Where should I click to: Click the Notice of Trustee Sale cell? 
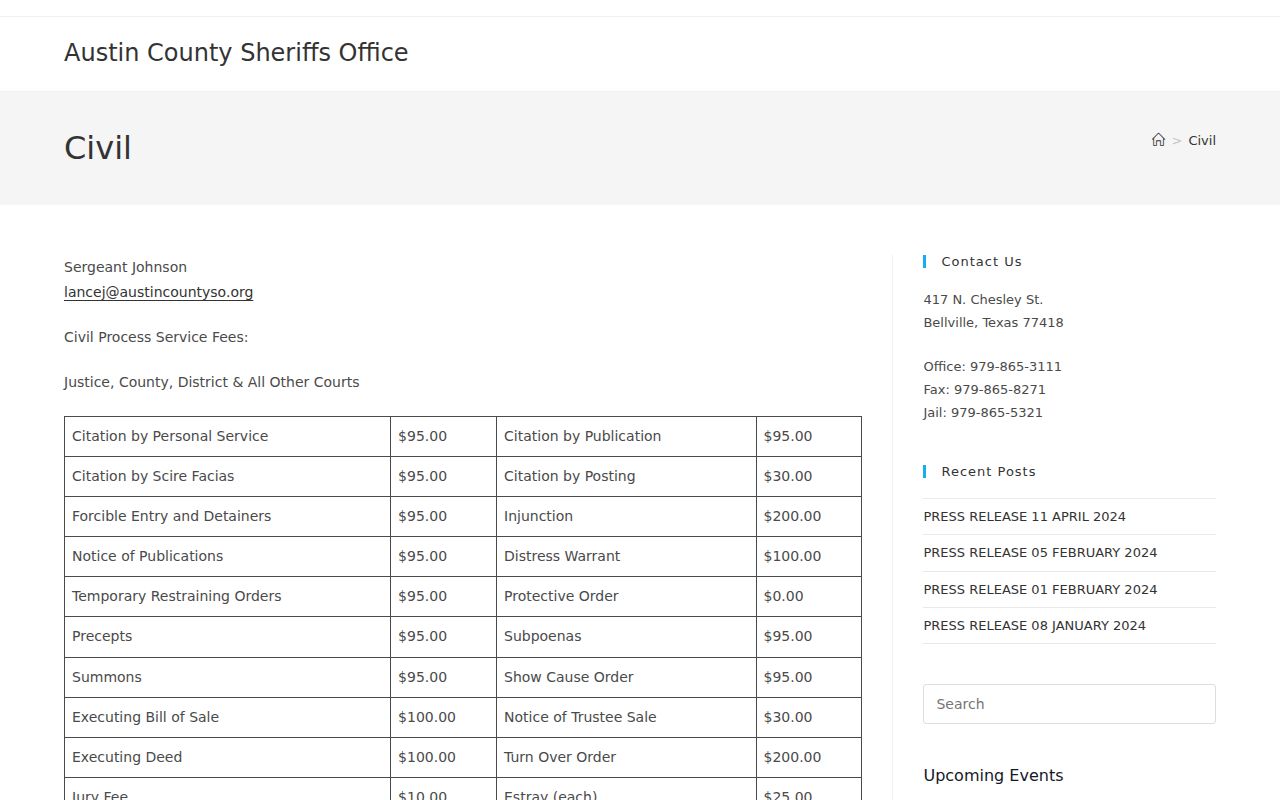[x=626, y=717]
